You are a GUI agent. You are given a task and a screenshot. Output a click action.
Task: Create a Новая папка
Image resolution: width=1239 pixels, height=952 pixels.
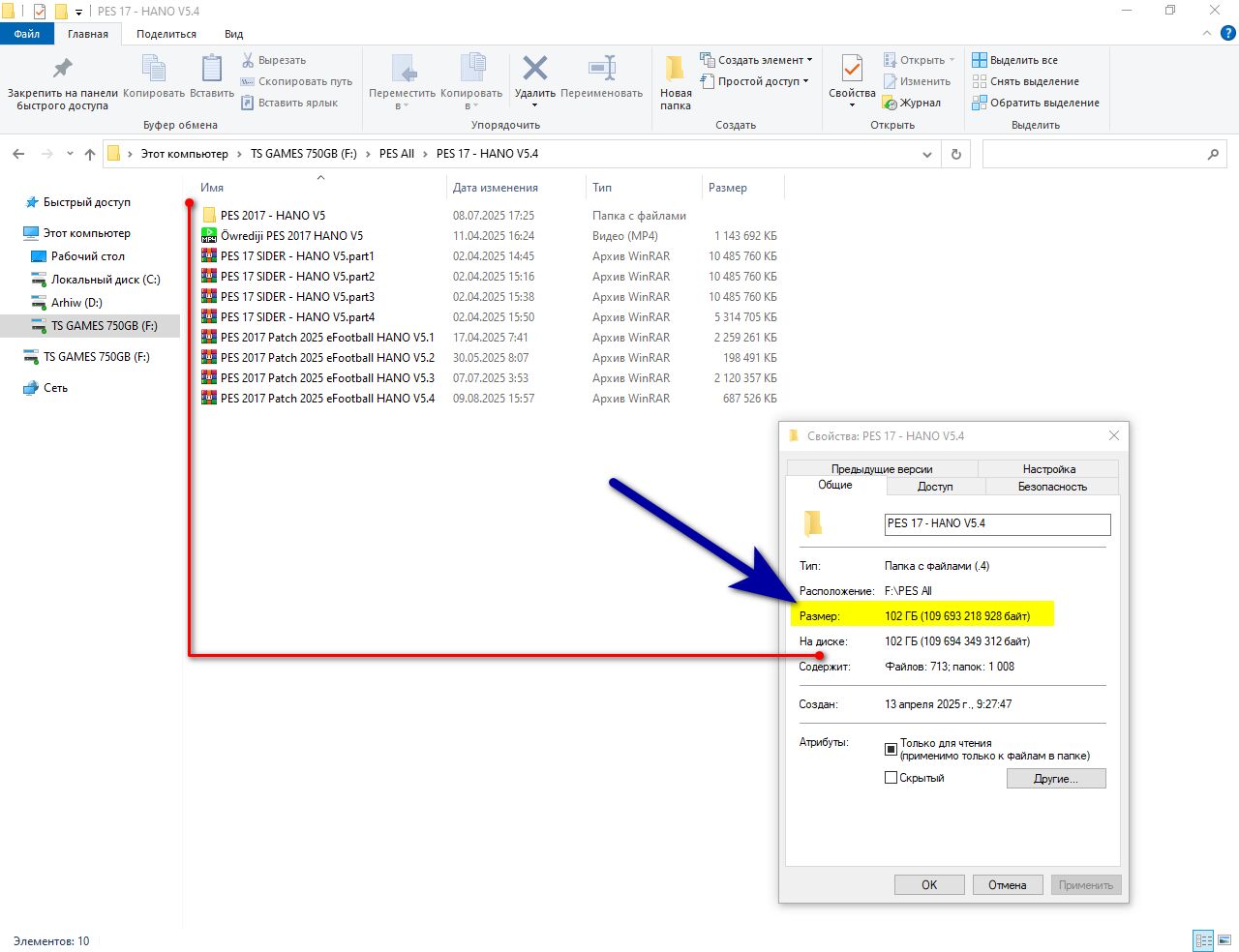tap(676, 83)
